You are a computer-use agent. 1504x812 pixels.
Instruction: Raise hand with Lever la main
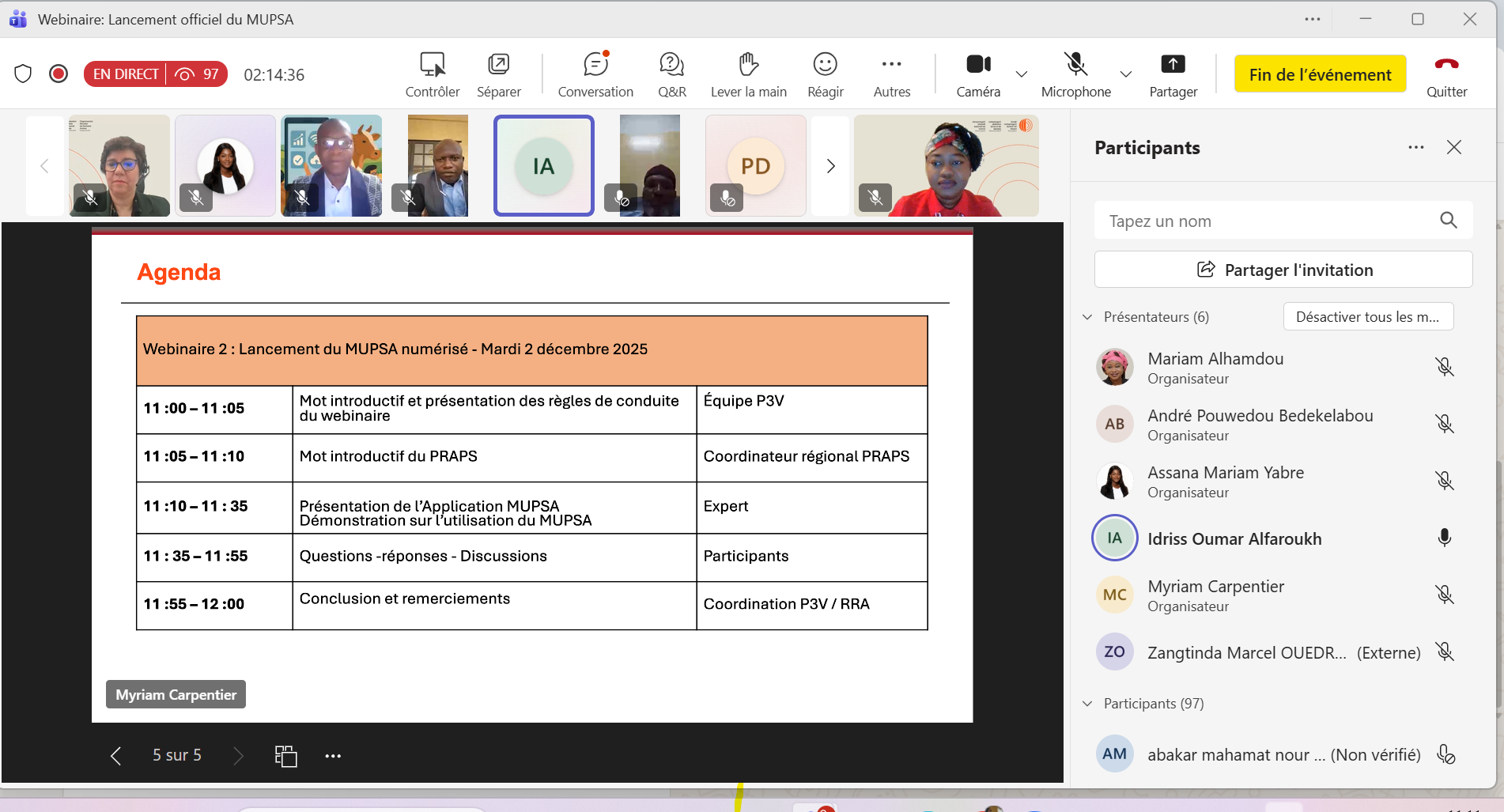point(748,65)
